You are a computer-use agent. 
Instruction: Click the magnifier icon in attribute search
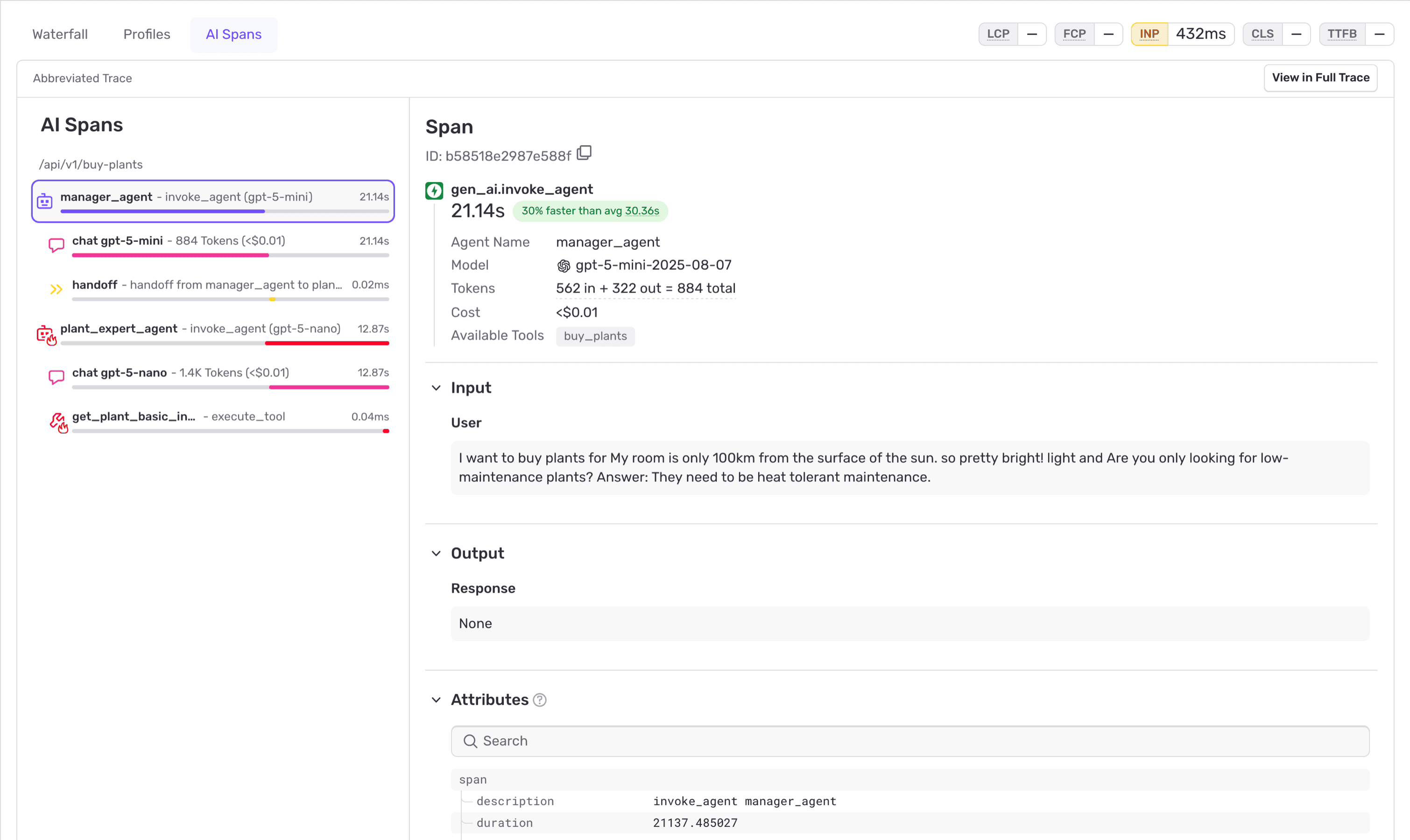click(470, 741)
